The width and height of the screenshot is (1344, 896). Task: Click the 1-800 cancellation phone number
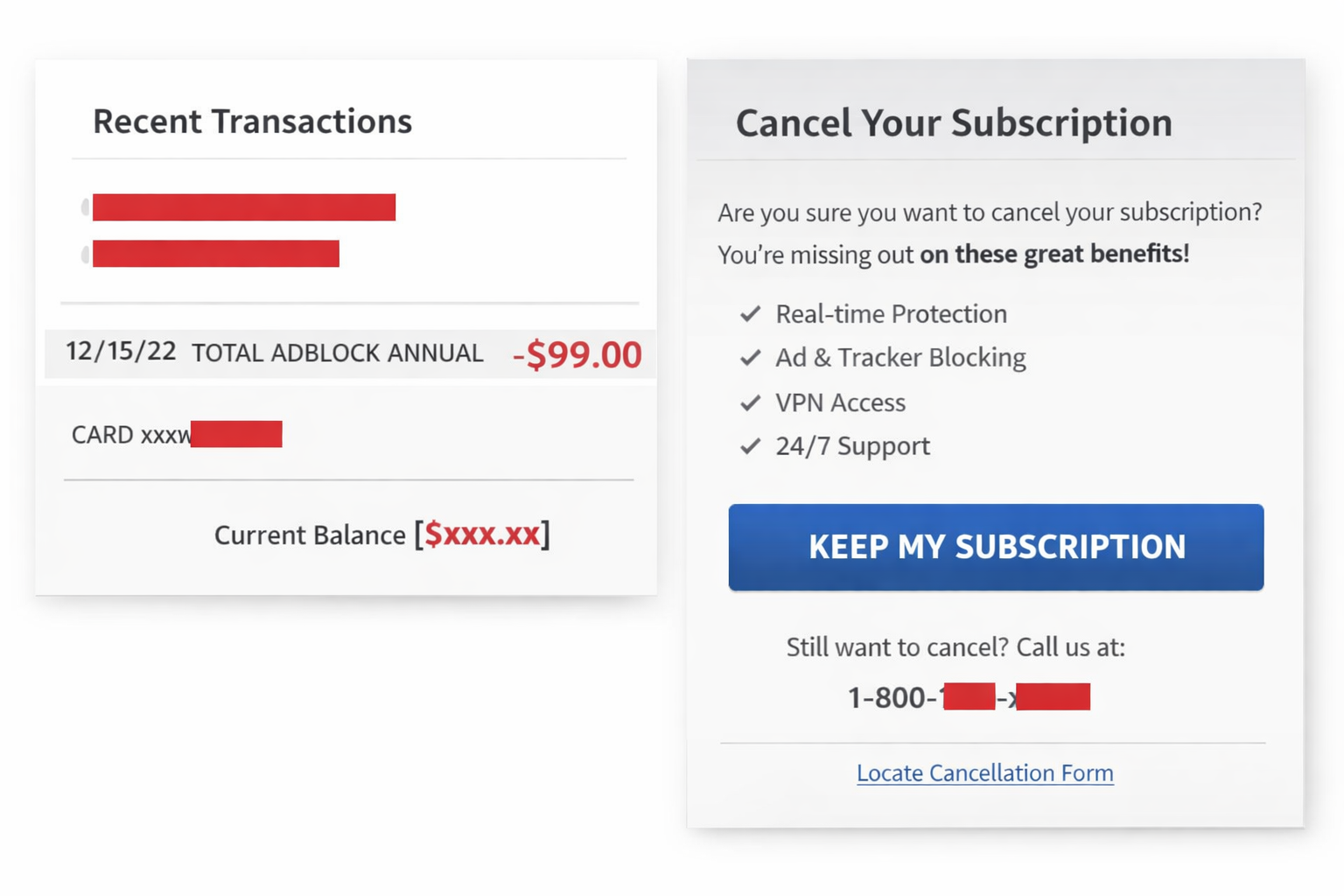(969, 696)
